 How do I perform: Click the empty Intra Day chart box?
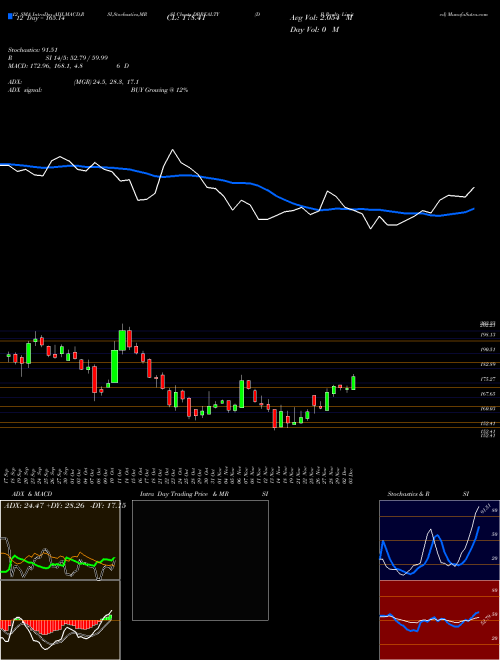(x=200, y=560)
